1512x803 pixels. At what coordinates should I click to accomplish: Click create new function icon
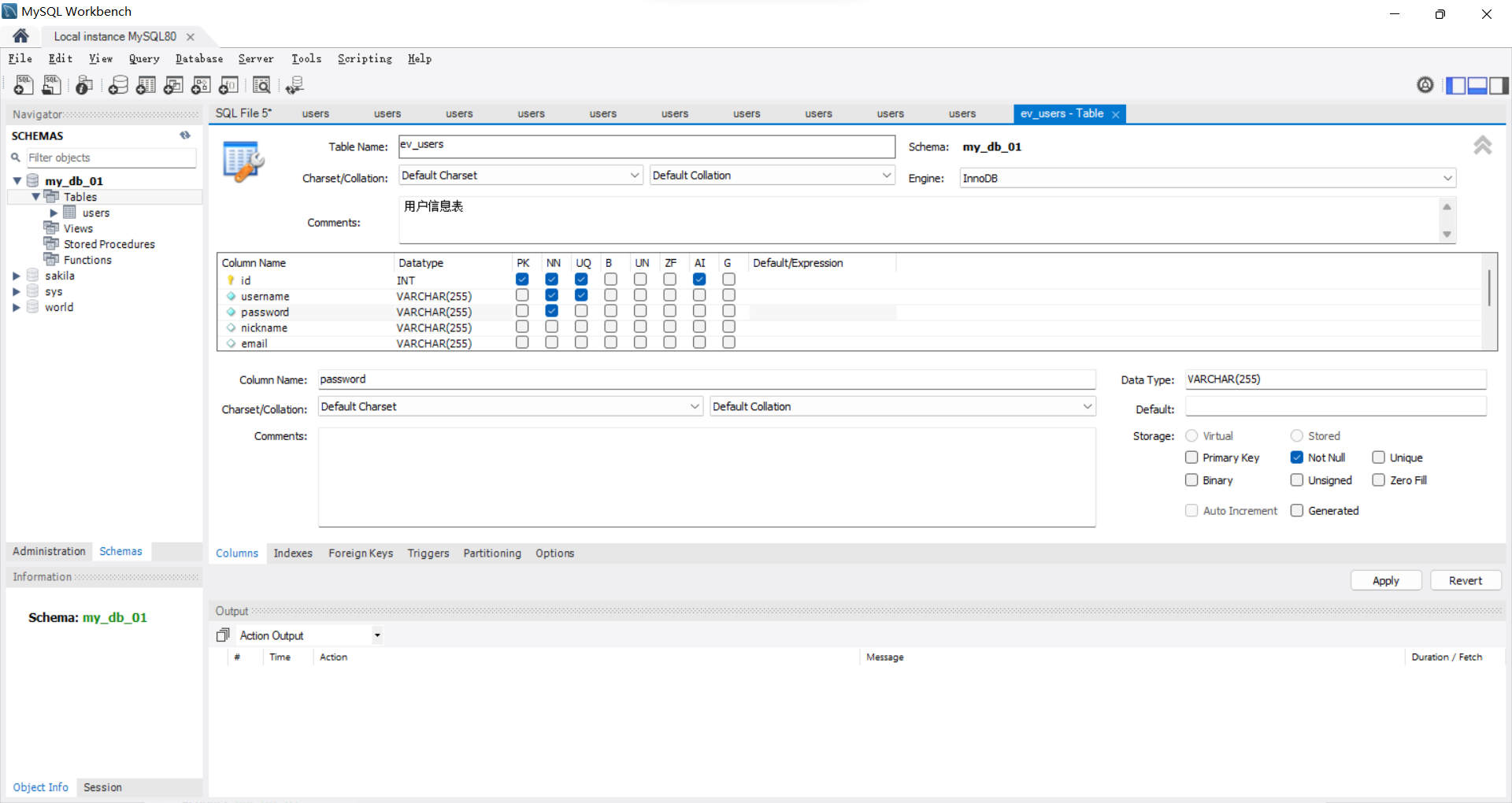click(228, 85)
